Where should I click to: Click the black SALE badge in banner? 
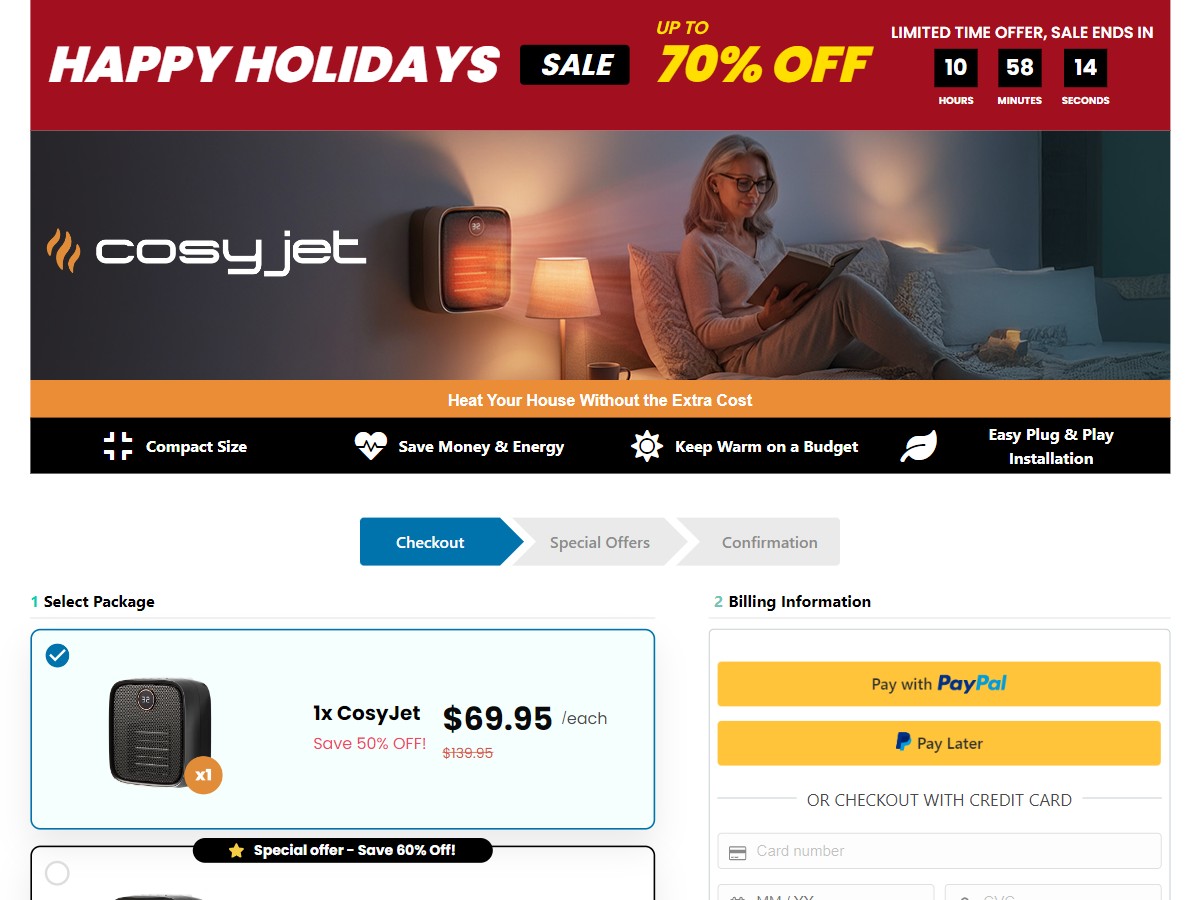575,65
